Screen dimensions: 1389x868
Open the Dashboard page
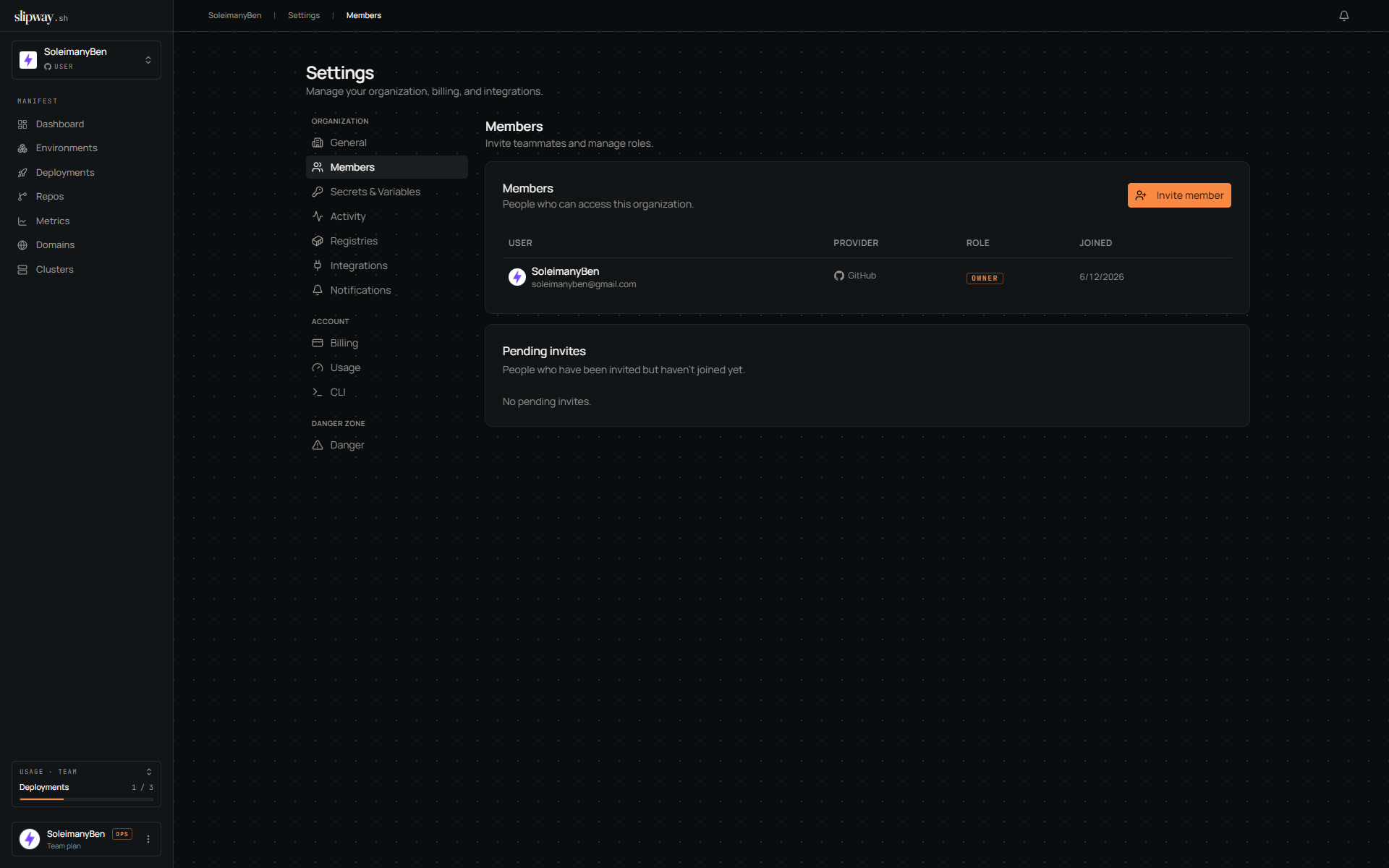(x=60, y=124)
